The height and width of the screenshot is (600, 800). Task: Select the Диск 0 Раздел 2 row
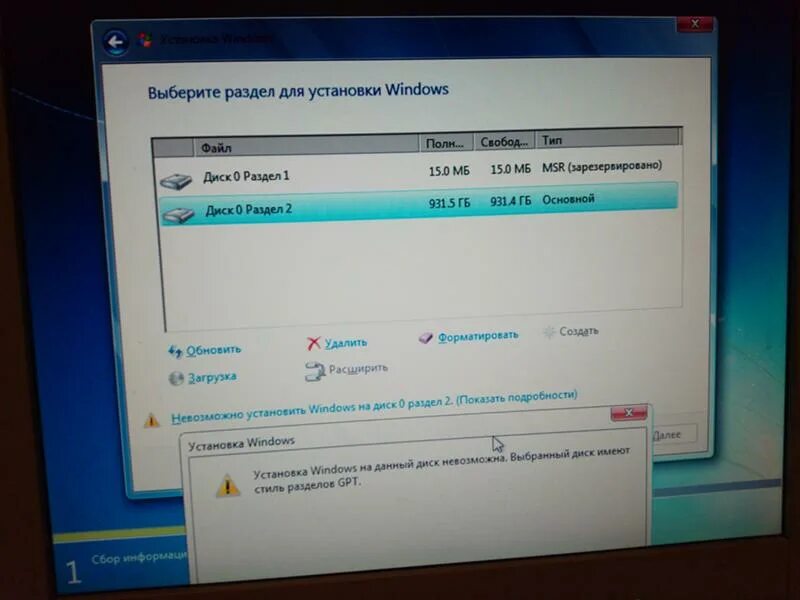coord(418,204)
